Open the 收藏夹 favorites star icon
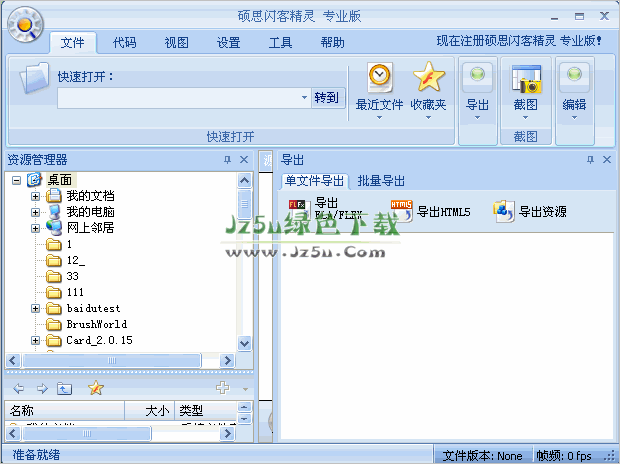Viewport: 620px width, 464px height. click(429, 77)
